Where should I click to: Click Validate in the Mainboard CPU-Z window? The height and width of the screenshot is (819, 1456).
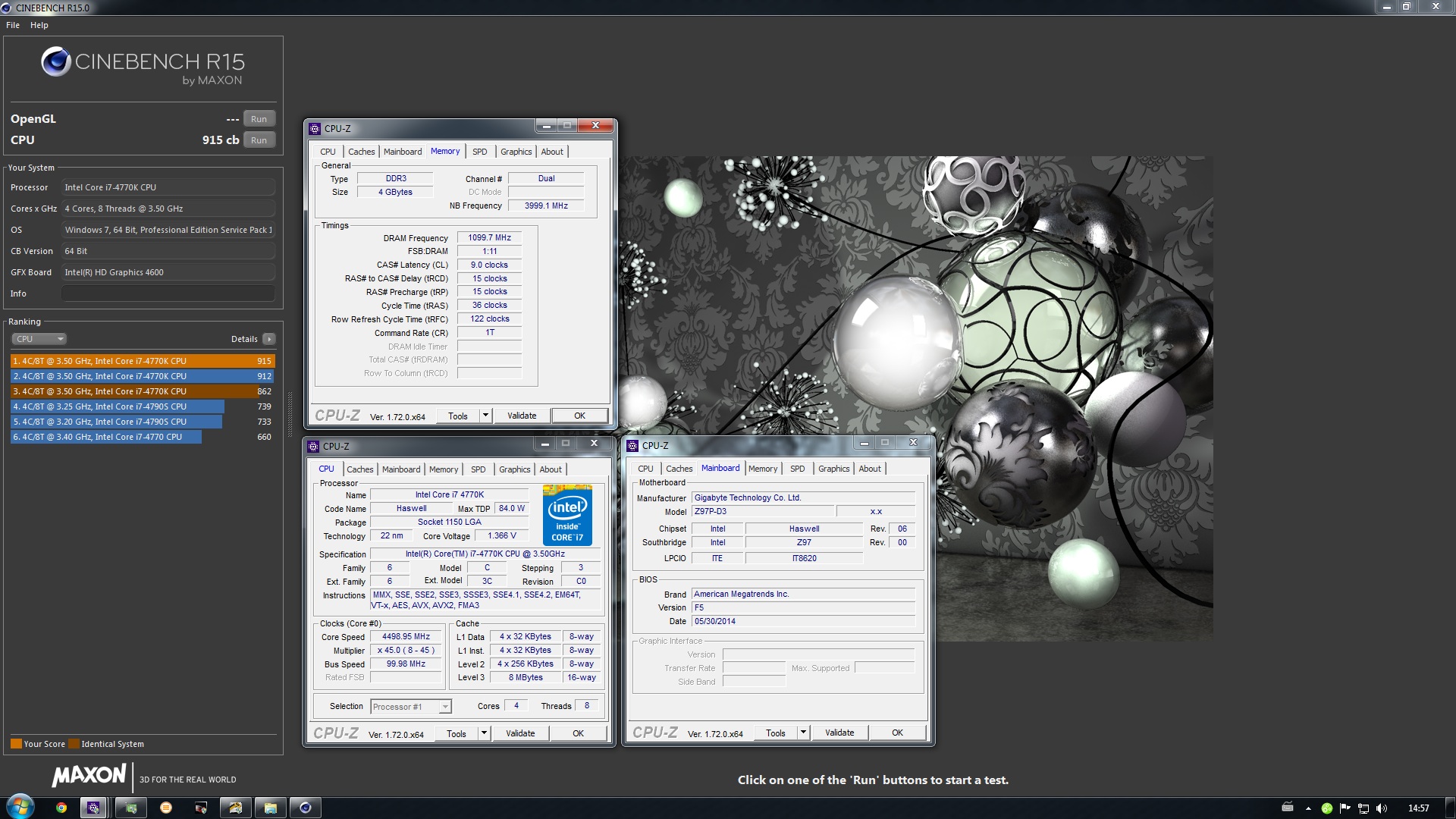pos(839,733)
